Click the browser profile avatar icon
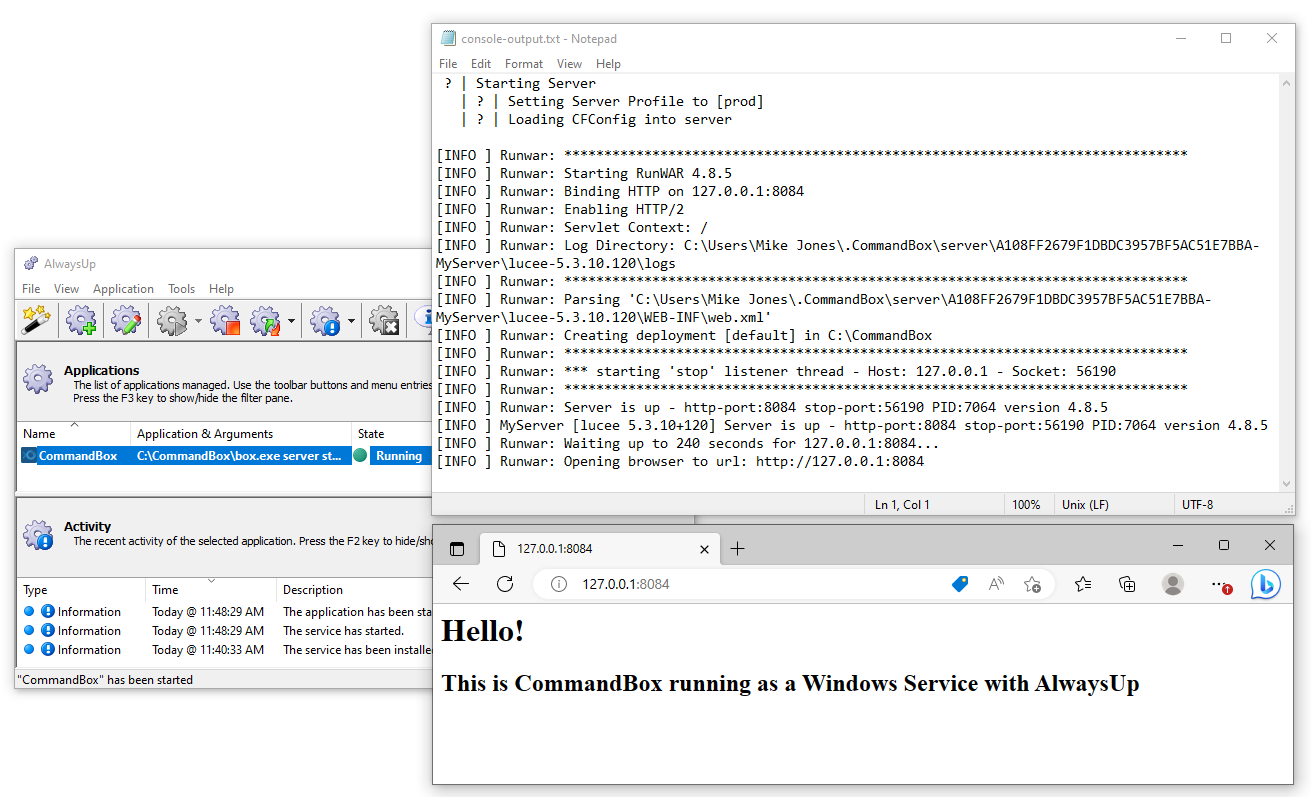 point(1173,584)
